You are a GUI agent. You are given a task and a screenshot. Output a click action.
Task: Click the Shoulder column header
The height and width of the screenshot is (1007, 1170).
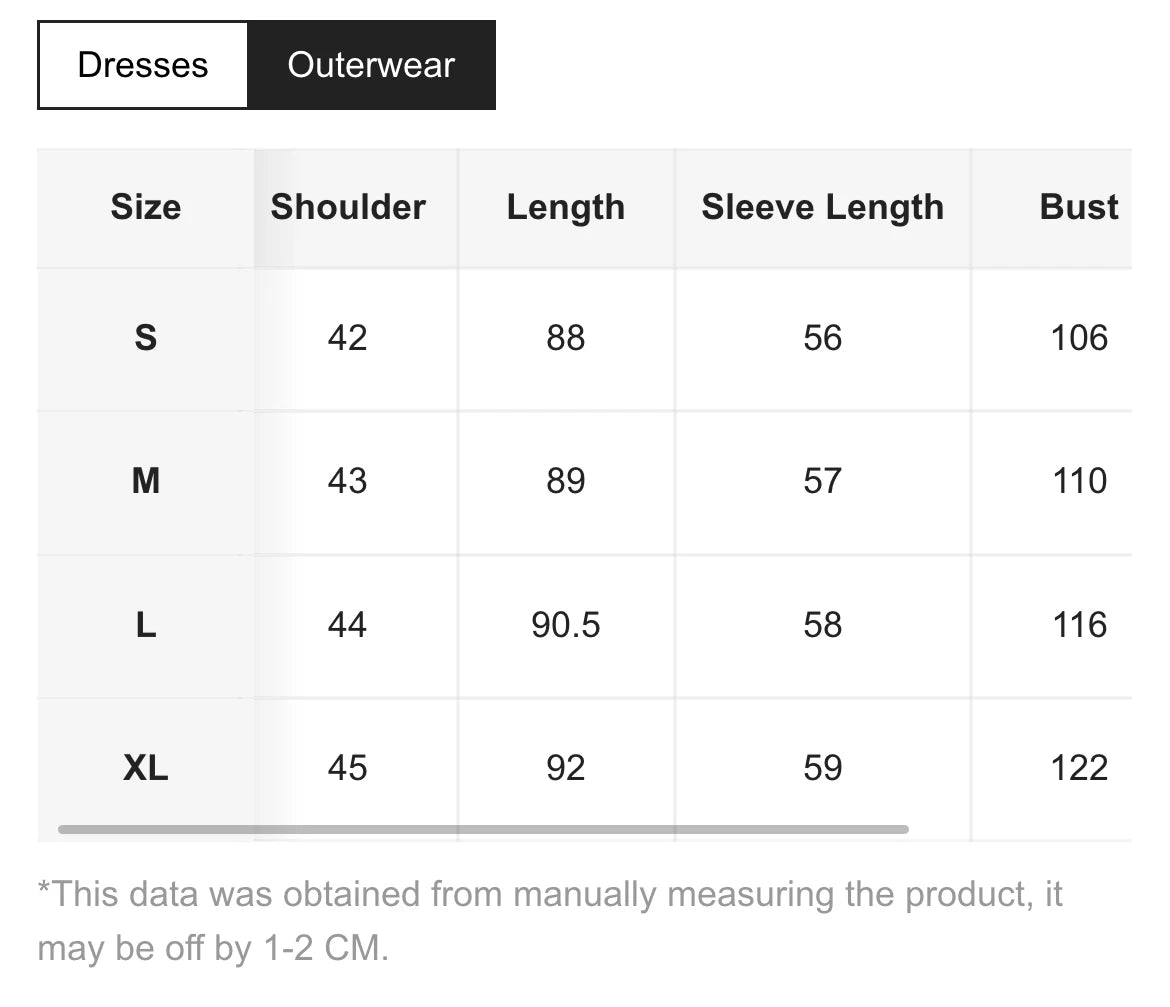pos(348,207)
